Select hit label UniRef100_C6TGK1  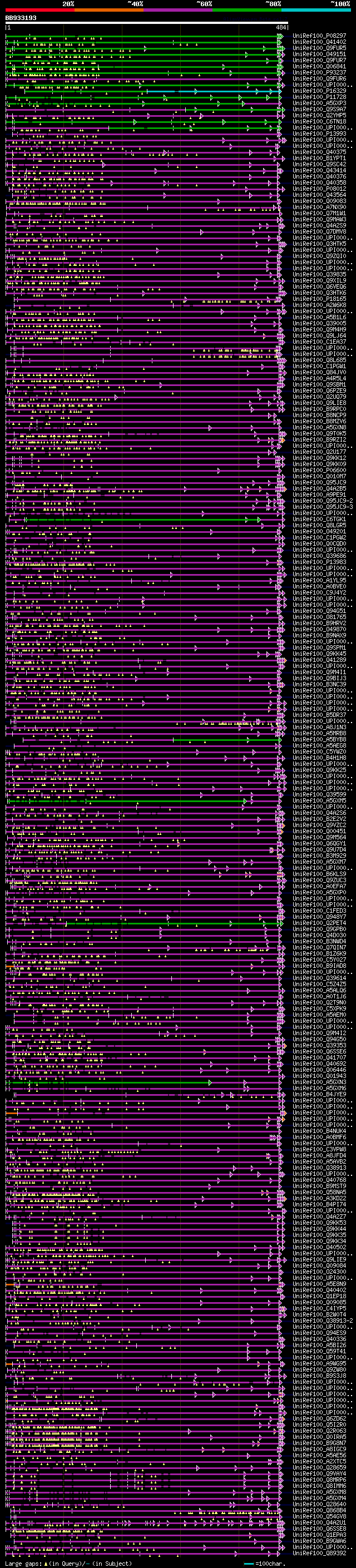pyautogui.click(x=319, y=519)
